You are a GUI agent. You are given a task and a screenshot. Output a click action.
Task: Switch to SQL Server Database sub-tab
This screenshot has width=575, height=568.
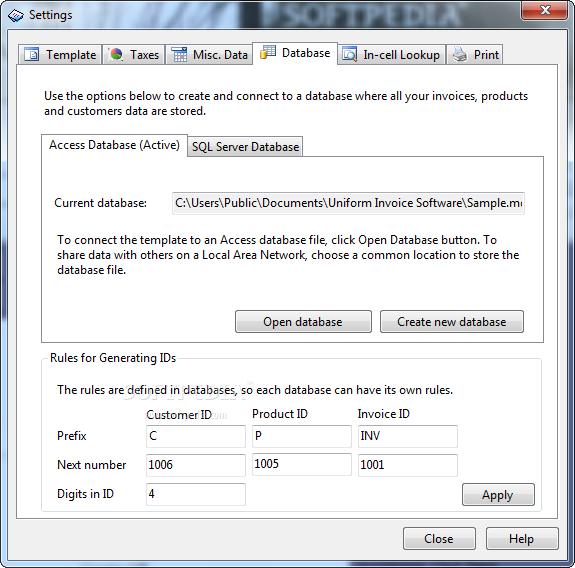coord(245,147)
